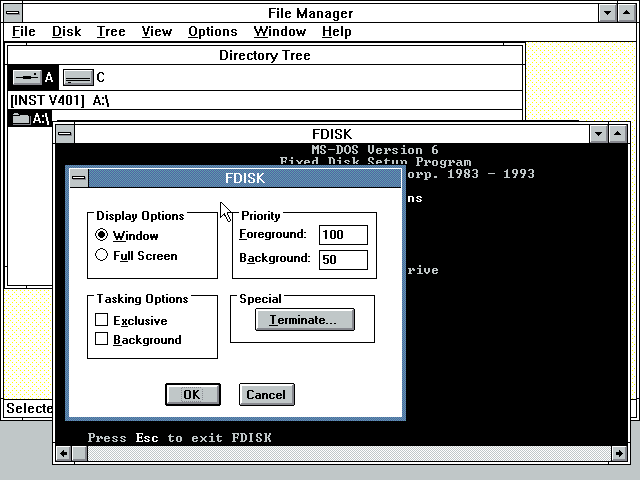Open File Manager control menu box

(x=13, y=13)
